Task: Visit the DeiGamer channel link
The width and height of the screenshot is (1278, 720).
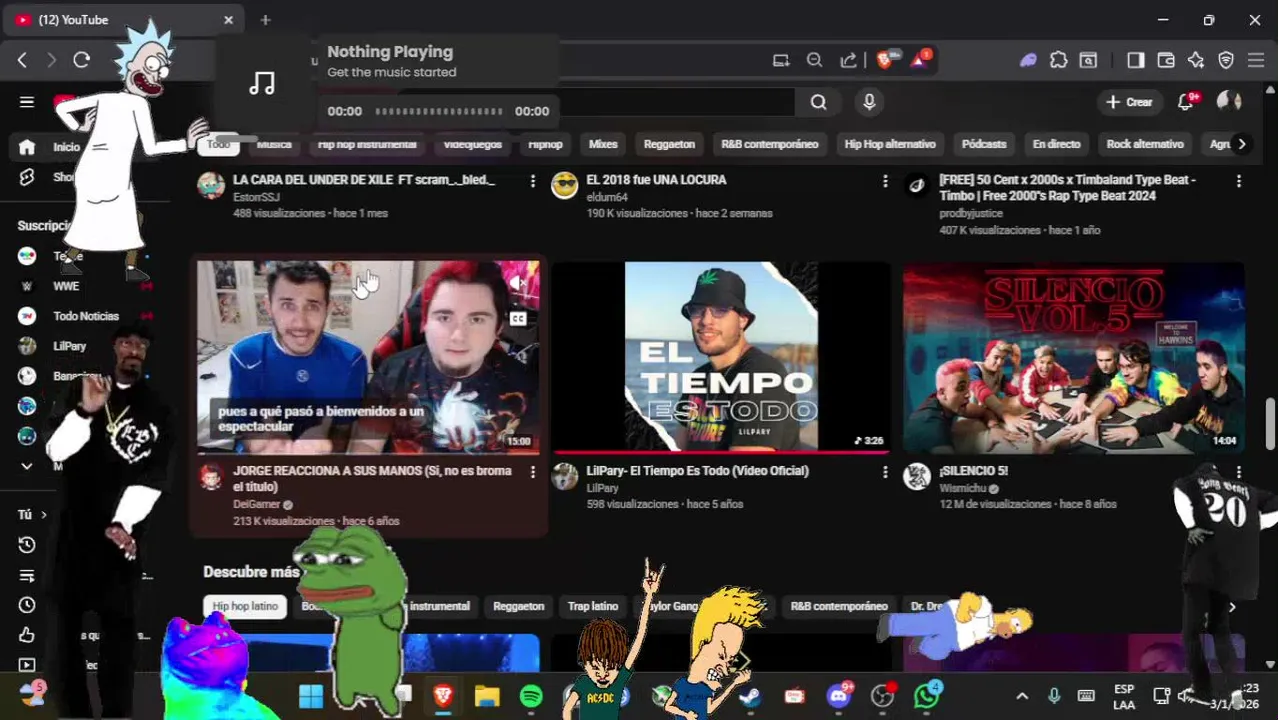Action: (256, 505)
